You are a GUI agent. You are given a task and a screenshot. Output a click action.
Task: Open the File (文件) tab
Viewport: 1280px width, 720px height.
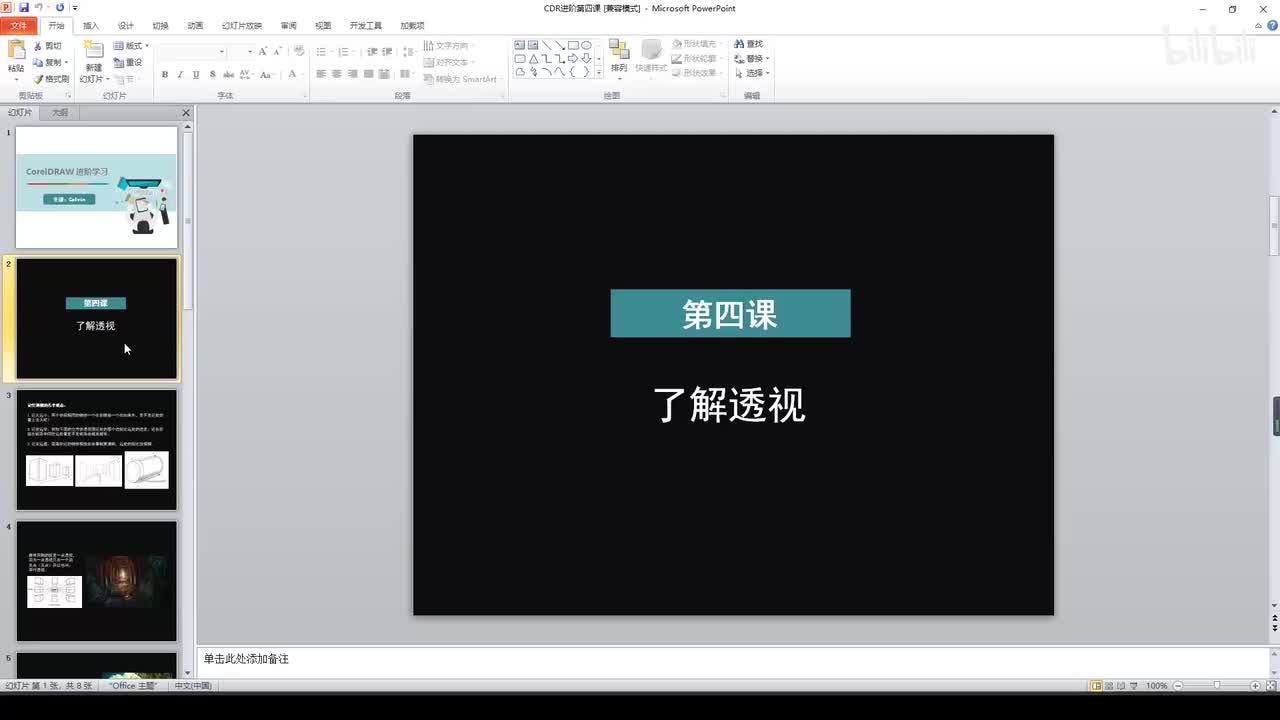point(19,25)
